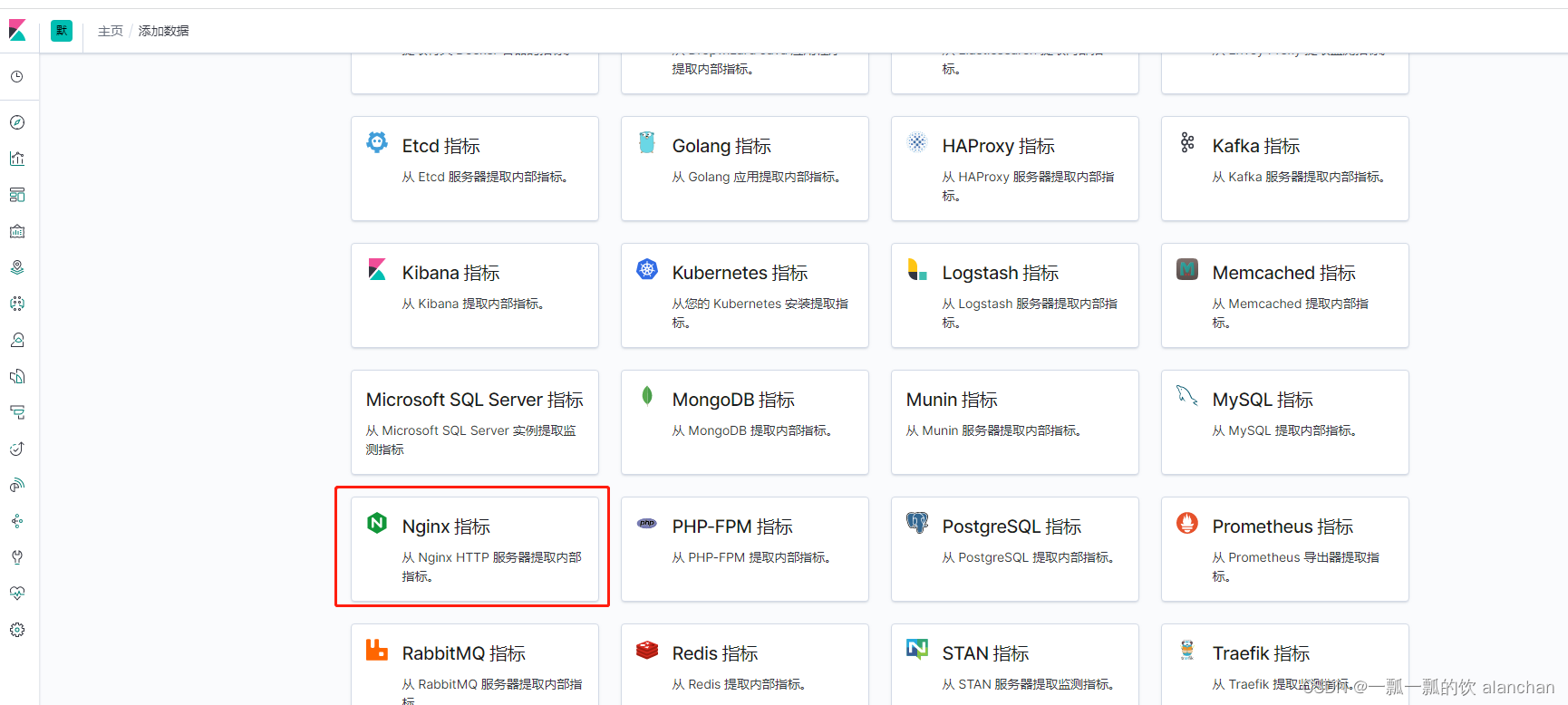Click the Golang gopher icon
This screenshot has width=1568, height=705.
(x=647, y=142)
